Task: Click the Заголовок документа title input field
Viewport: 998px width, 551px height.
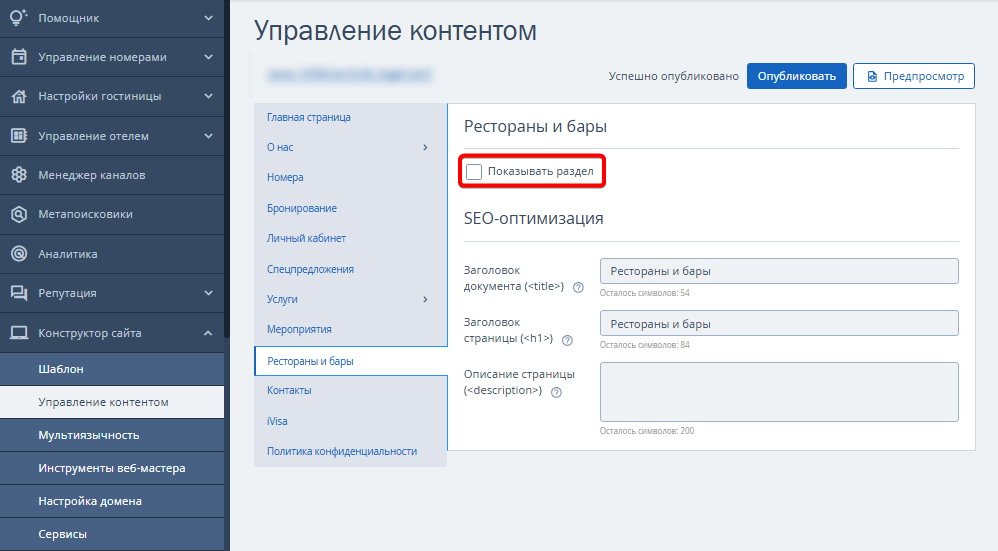Action: tap(779, 270)
